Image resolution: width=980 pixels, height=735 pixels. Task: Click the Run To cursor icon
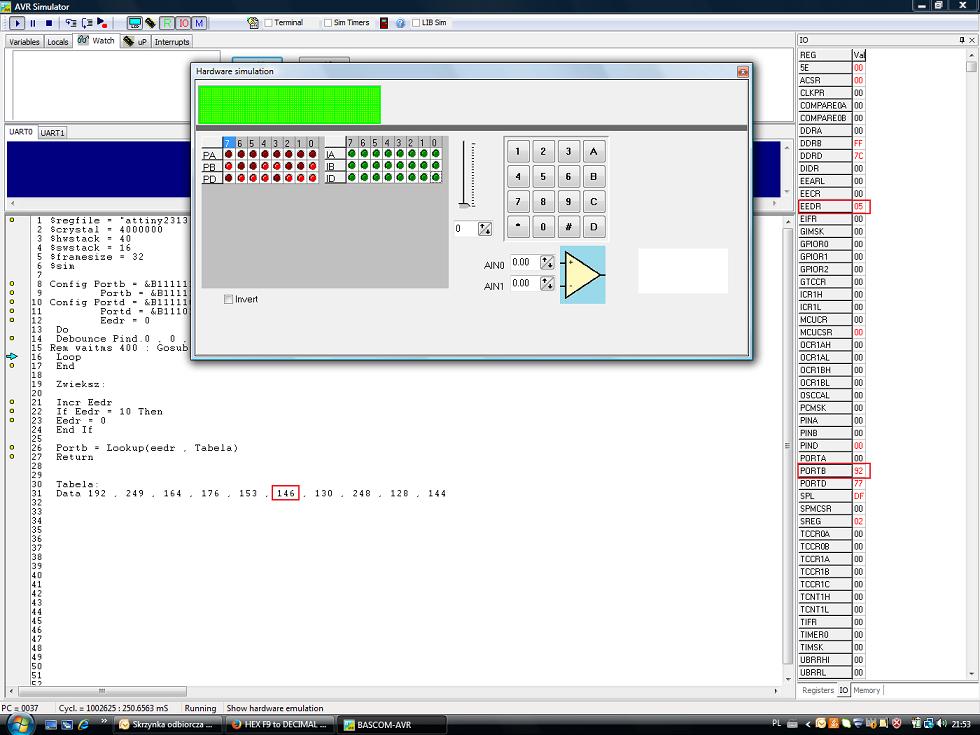[102, 23]
